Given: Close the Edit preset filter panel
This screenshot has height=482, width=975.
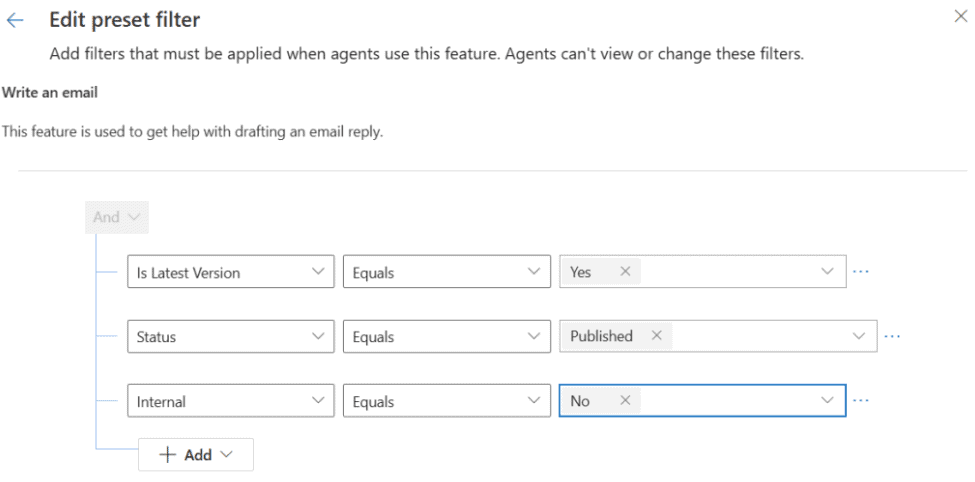Looking at the screenshot, I should (x=961, y=15).
